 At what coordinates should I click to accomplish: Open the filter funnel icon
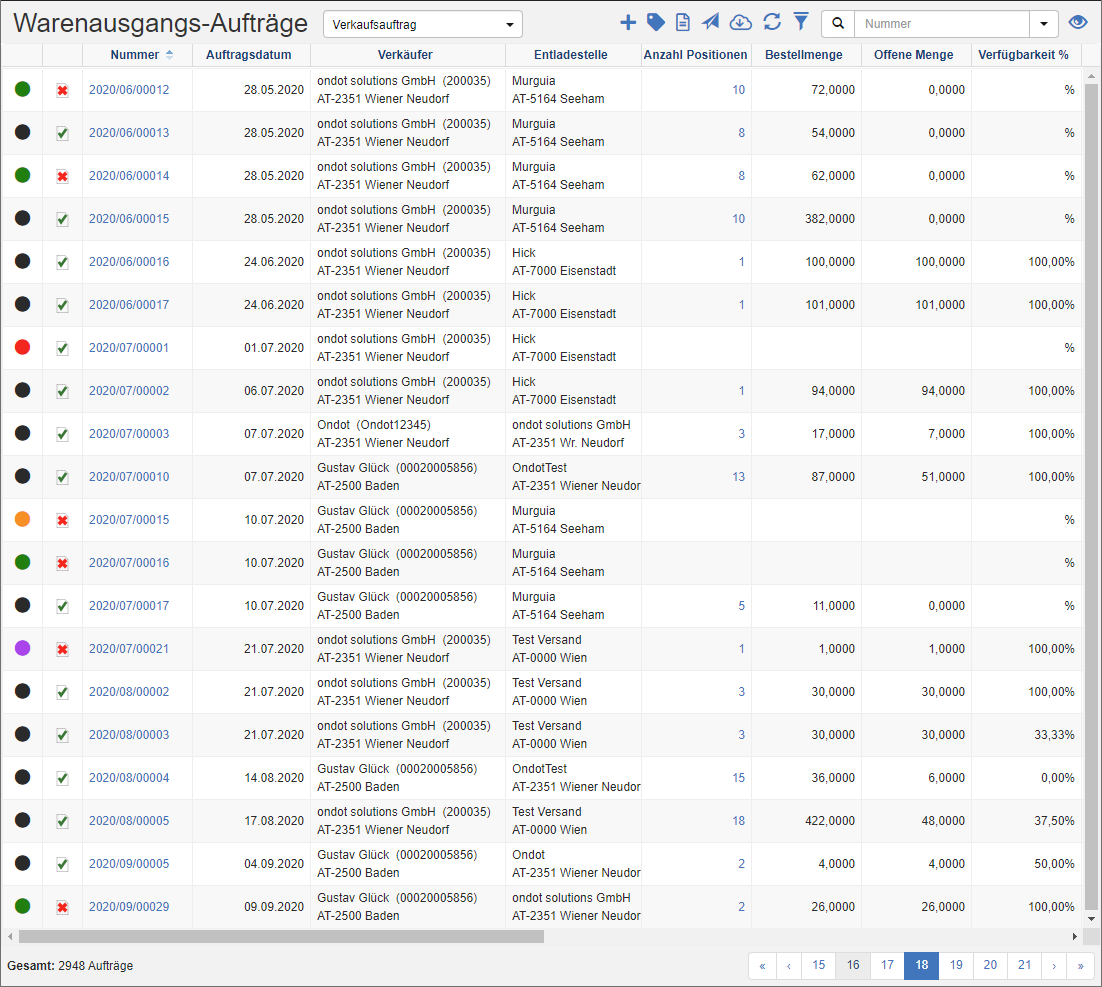pos(801,22)
